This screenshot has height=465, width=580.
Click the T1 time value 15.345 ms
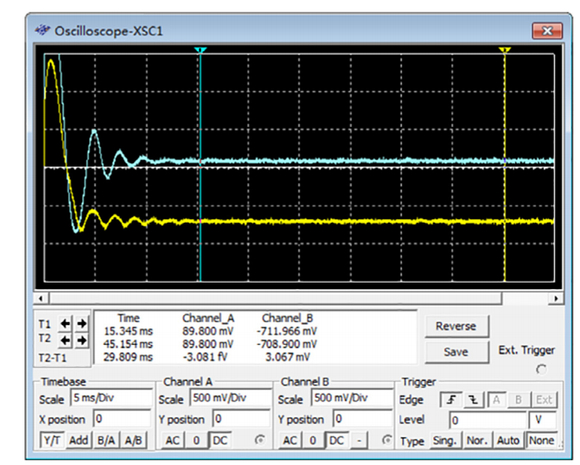[128, 331]
